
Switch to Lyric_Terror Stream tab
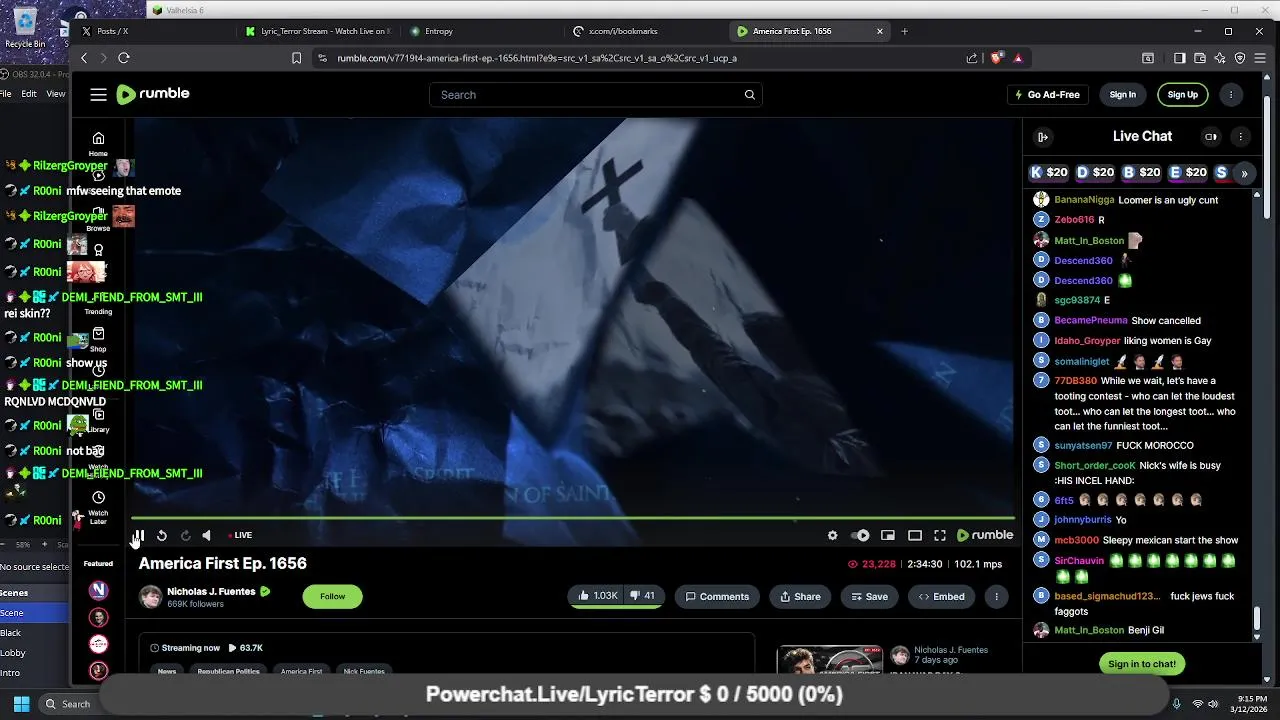pyautogui.click(x=318, y=31)
